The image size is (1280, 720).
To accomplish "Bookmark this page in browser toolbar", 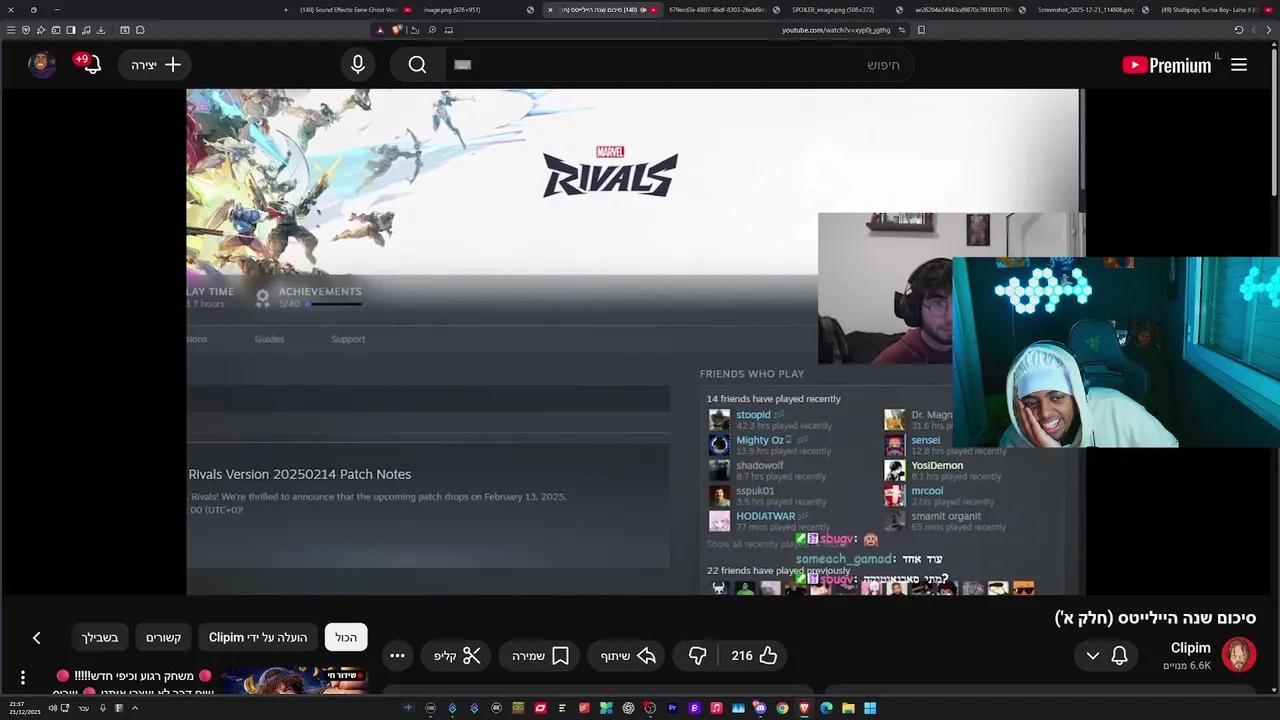I will [921, 30].
